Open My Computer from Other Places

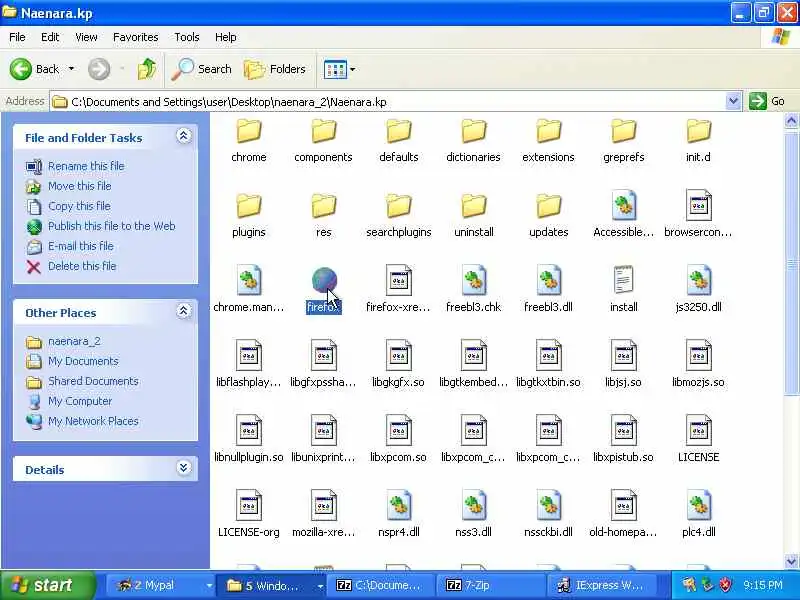point(80,401)
